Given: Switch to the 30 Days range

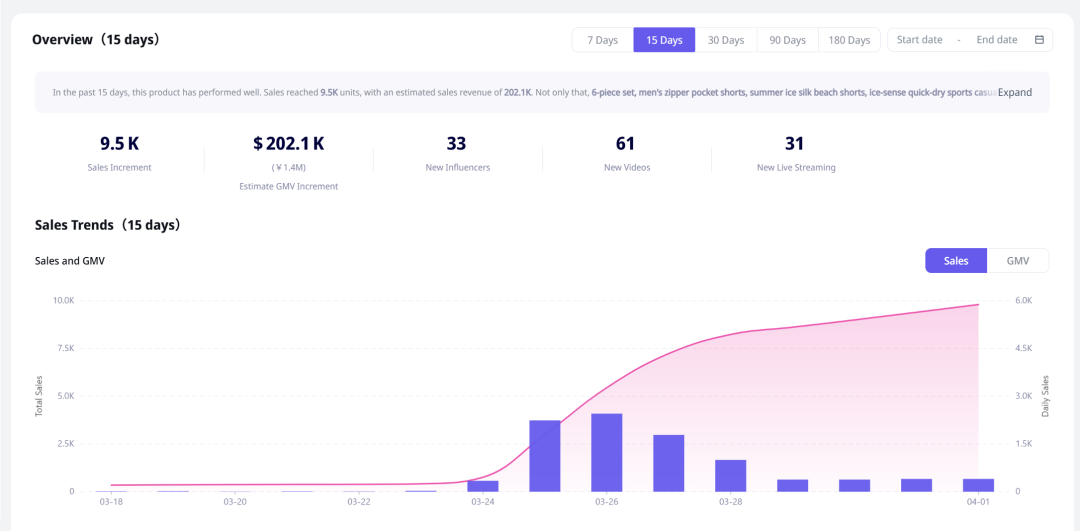Looking at the screenshot, I should [x=726, y=40].
